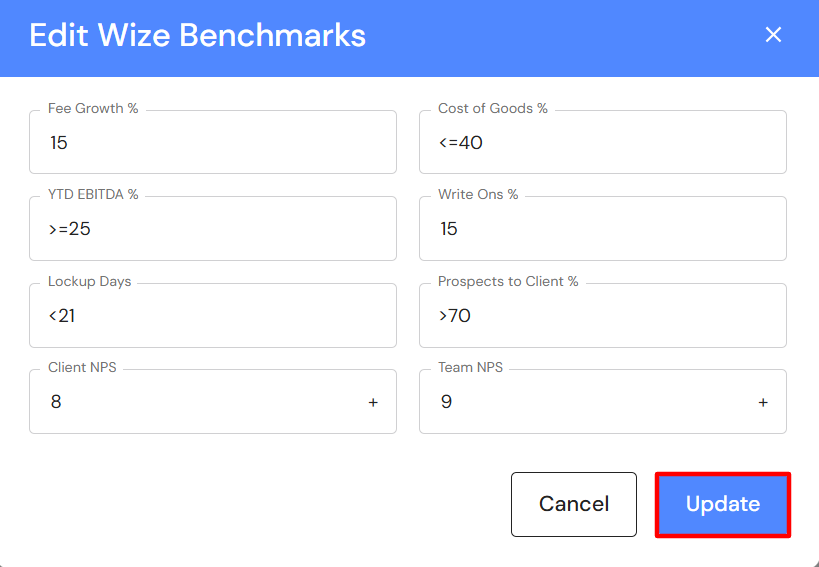Click the plus icon in Client NPS field
This screenshot has width=819, height=567.
[x=373, y=402]
